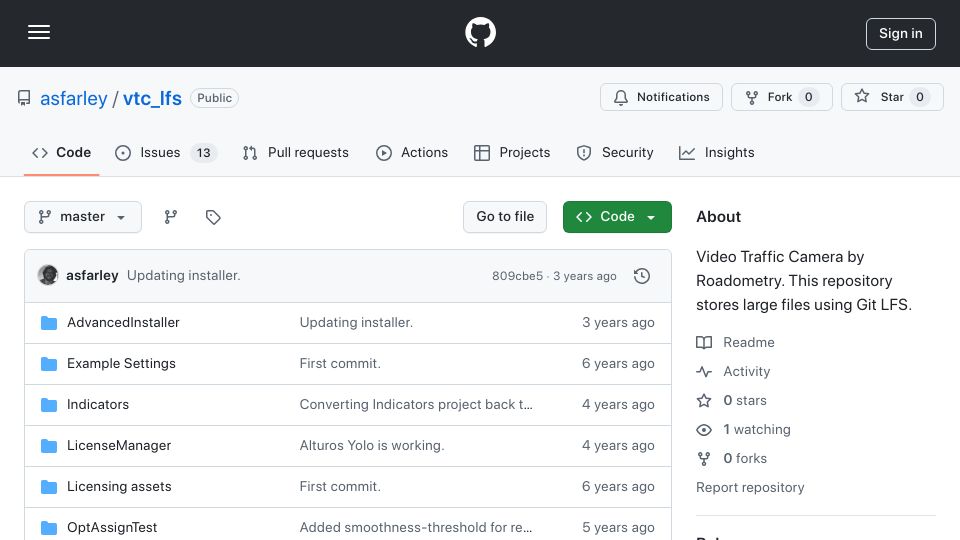
Task: Open the asfarley user profile link
Action: [73, 98]
